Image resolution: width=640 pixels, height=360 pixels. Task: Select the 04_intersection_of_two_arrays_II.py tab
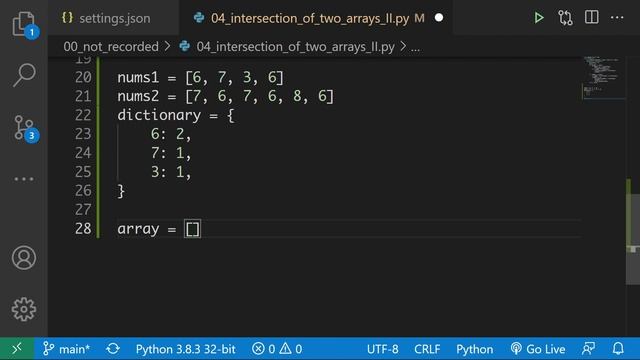point(310,18)
